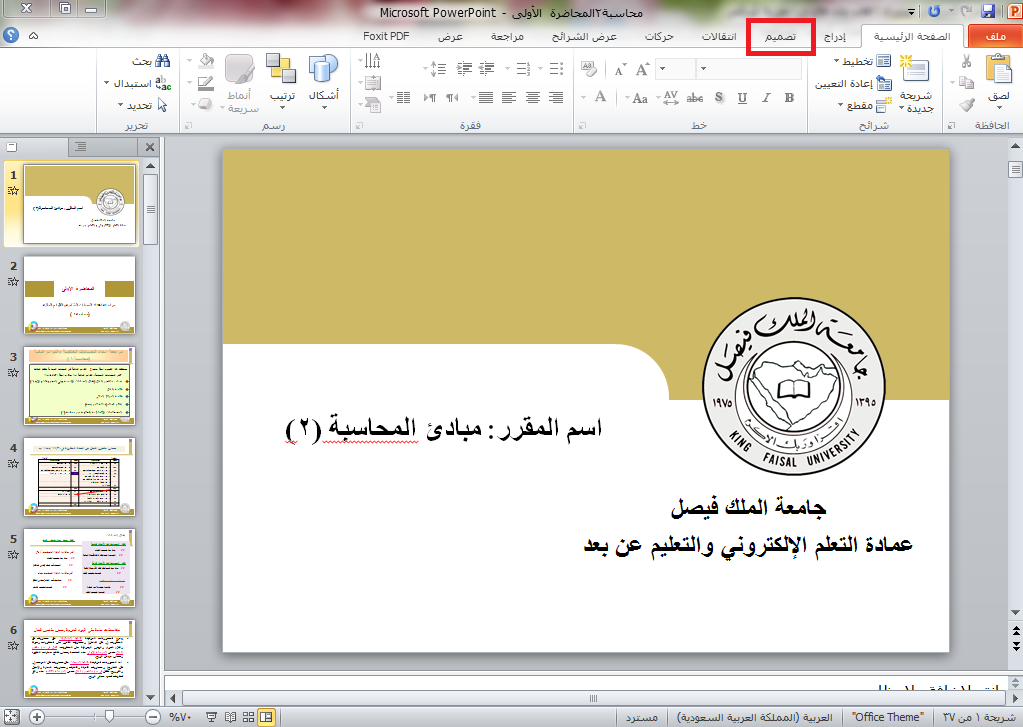Image resolution: width=1023 pixels, height=727 pixels.
Task: Click Fit Slide to Window icon
Action: pyautogui.click(x=11, y=717)
